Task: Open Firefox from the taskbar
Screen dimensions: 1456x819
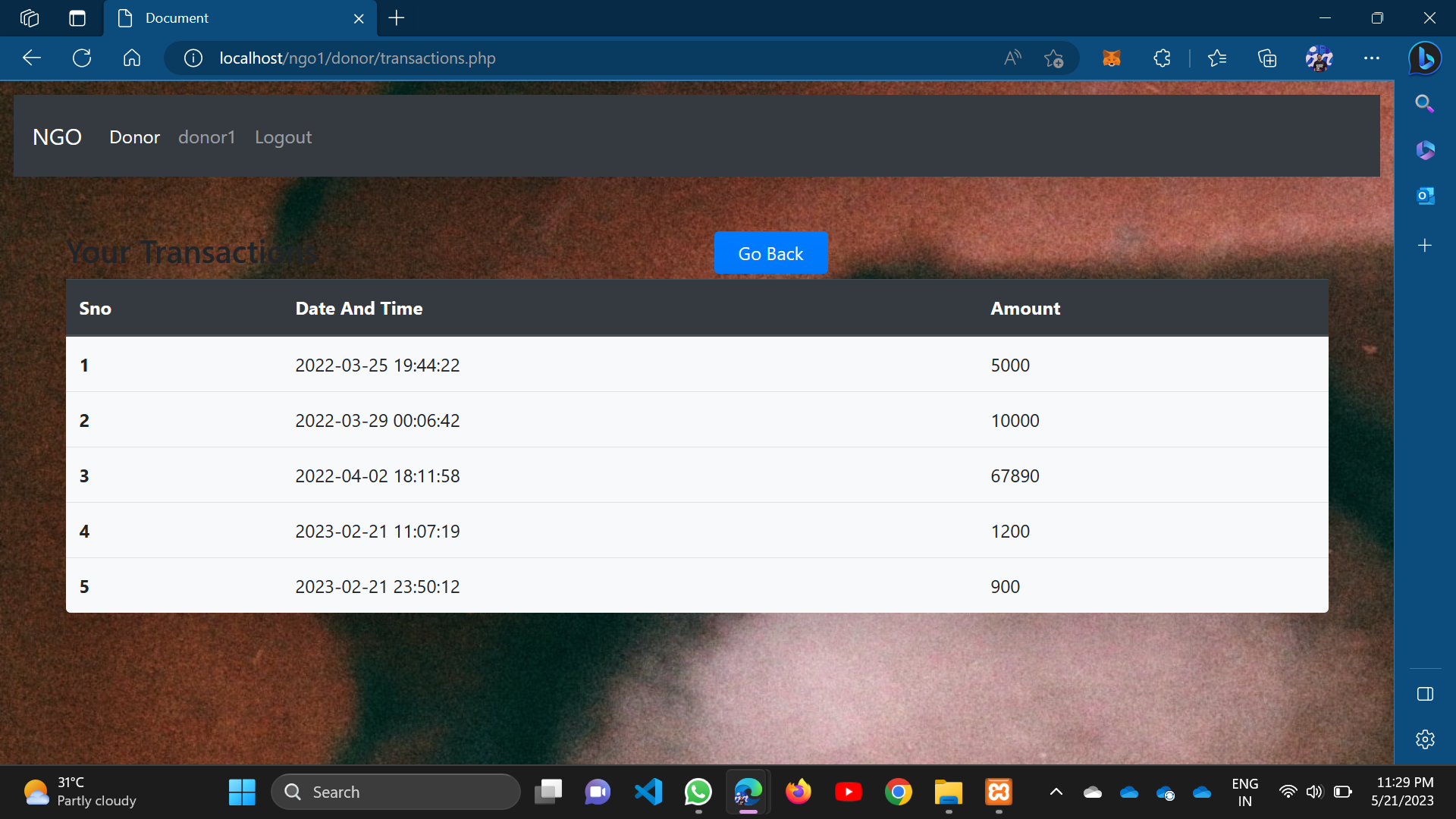Action: pos(799,791)
